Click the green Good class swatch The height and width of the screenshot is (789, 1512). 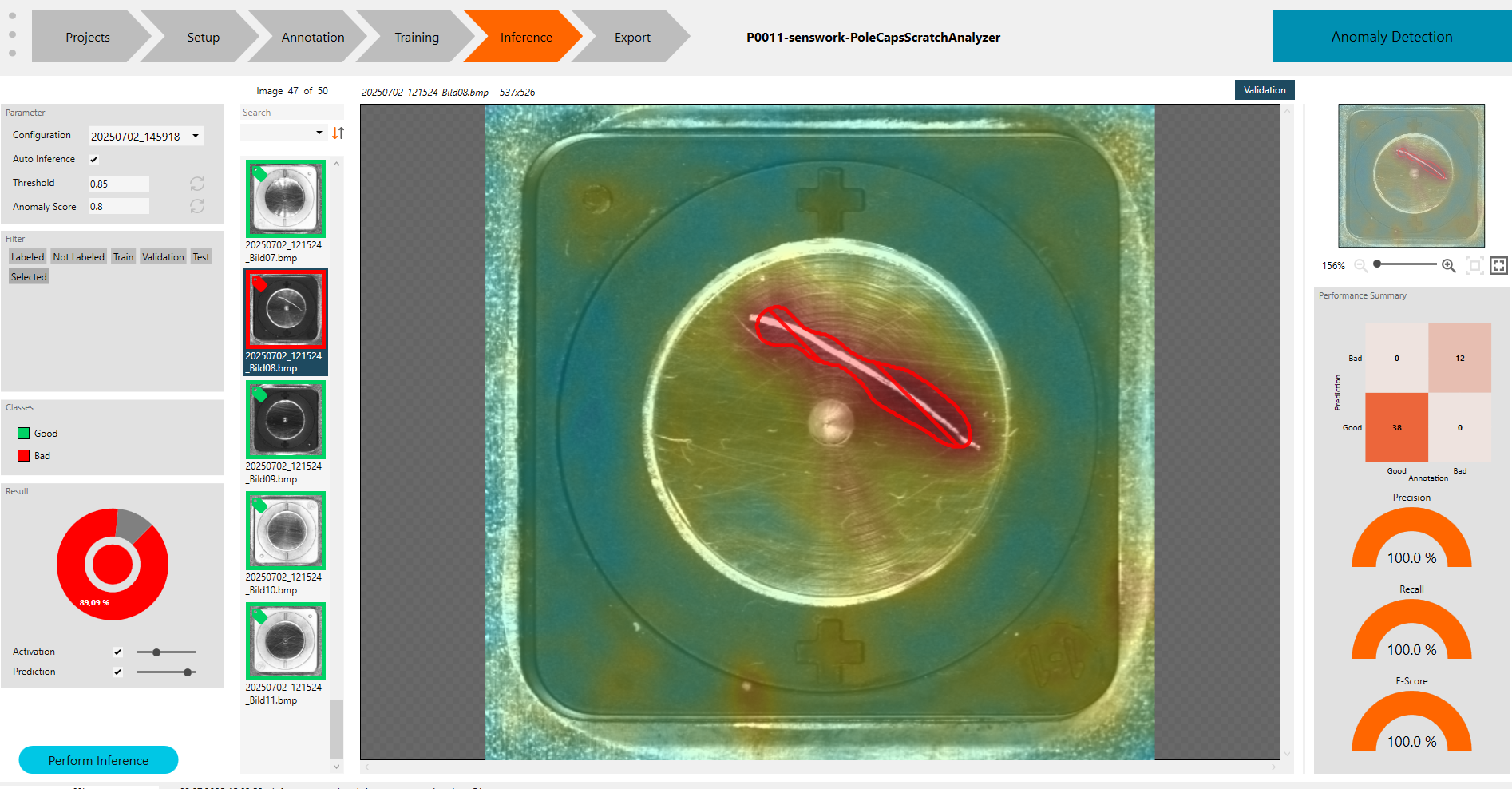point(24,434)
